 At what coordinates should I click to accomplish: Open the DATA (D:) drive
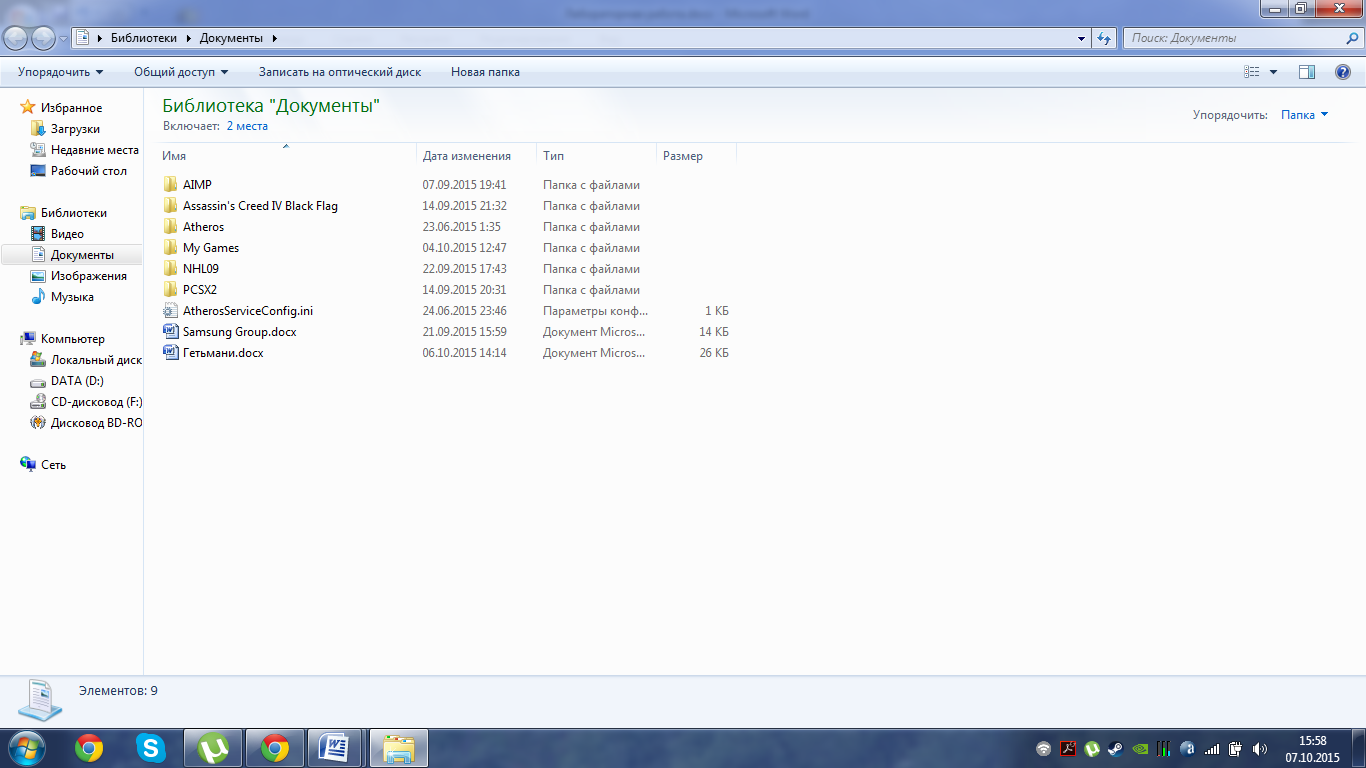tap(77, 381)
